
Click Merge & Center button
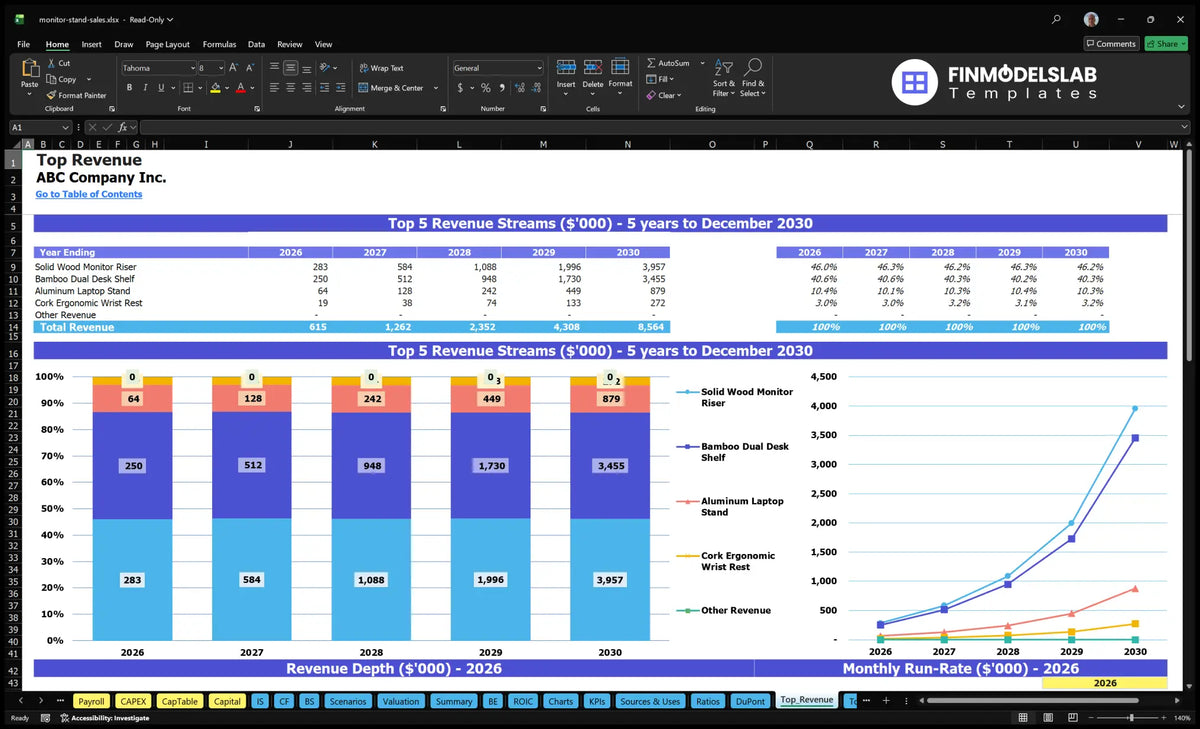click(x=391, y=88)
